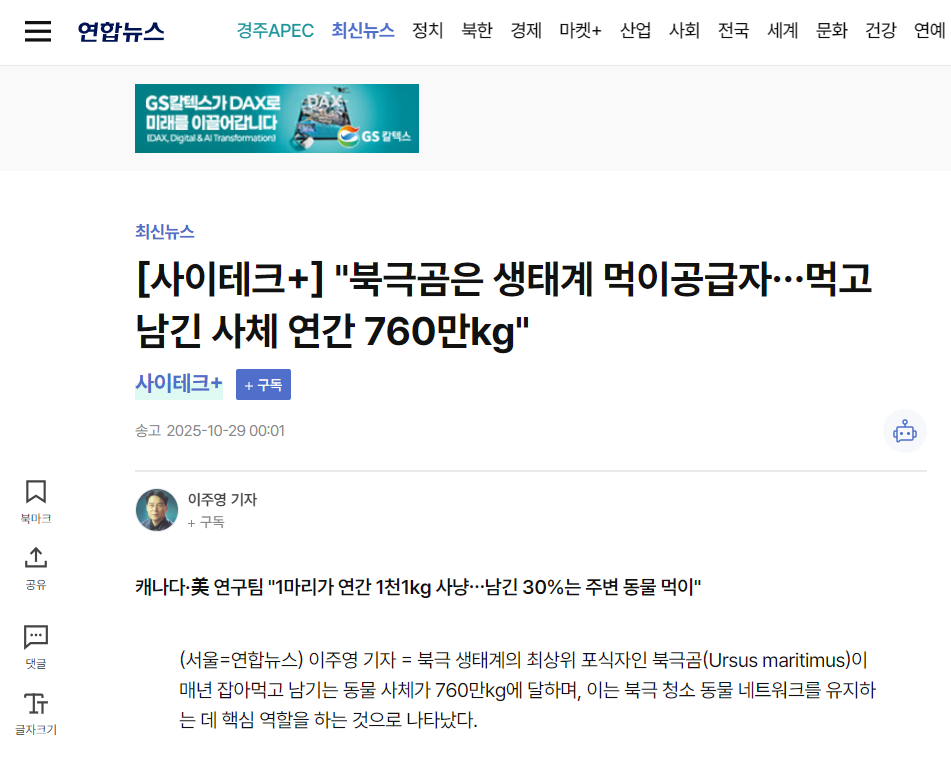Screen dimensions: 951x766
Task: Open the 경주APEC menu item
Action: click(275, 30)
